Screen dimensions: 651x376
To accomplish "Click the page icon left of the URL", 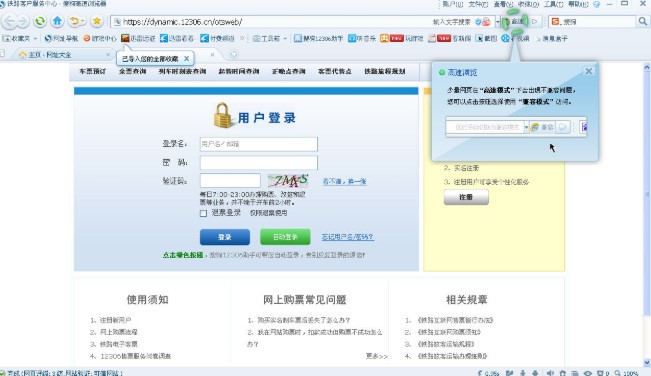I will tap(117, 22).
